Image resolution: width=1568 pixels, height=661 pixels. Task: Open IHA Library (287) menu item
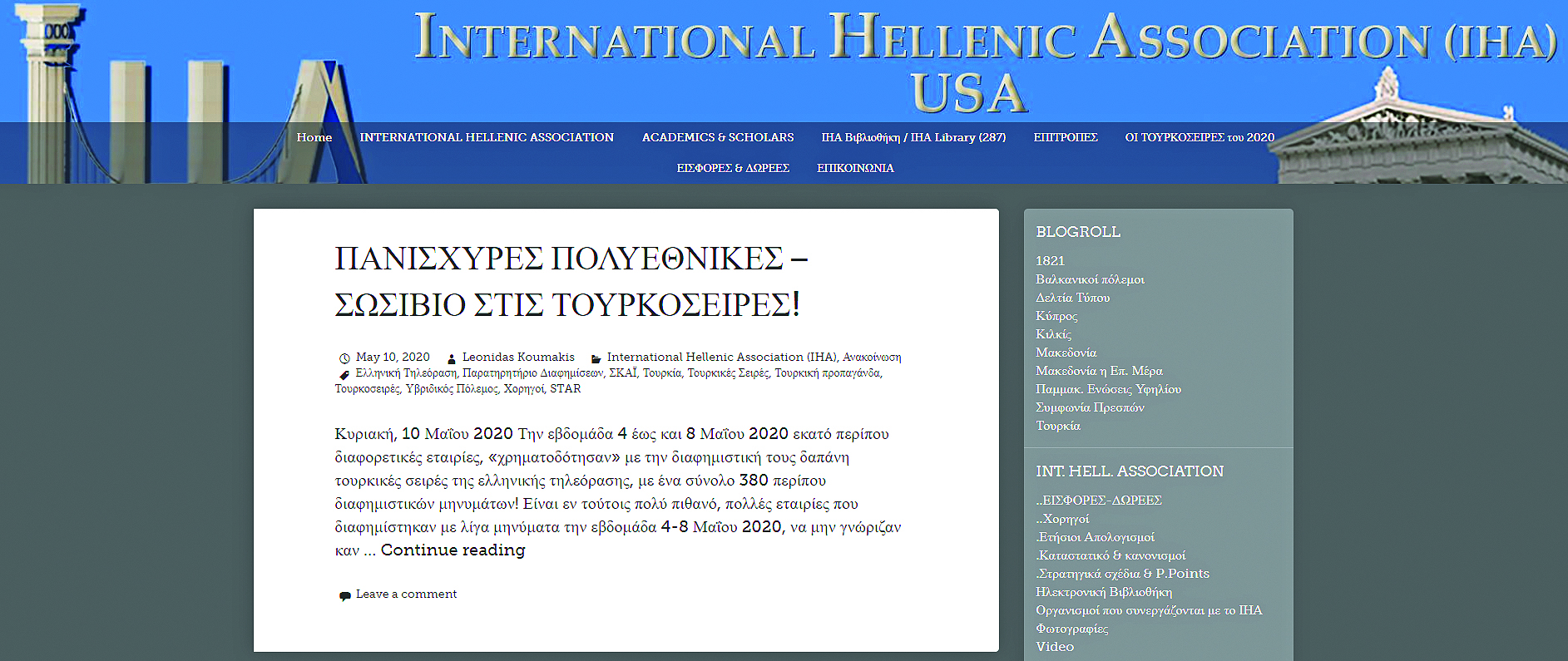pyautogui.click(x=913, y=137)
